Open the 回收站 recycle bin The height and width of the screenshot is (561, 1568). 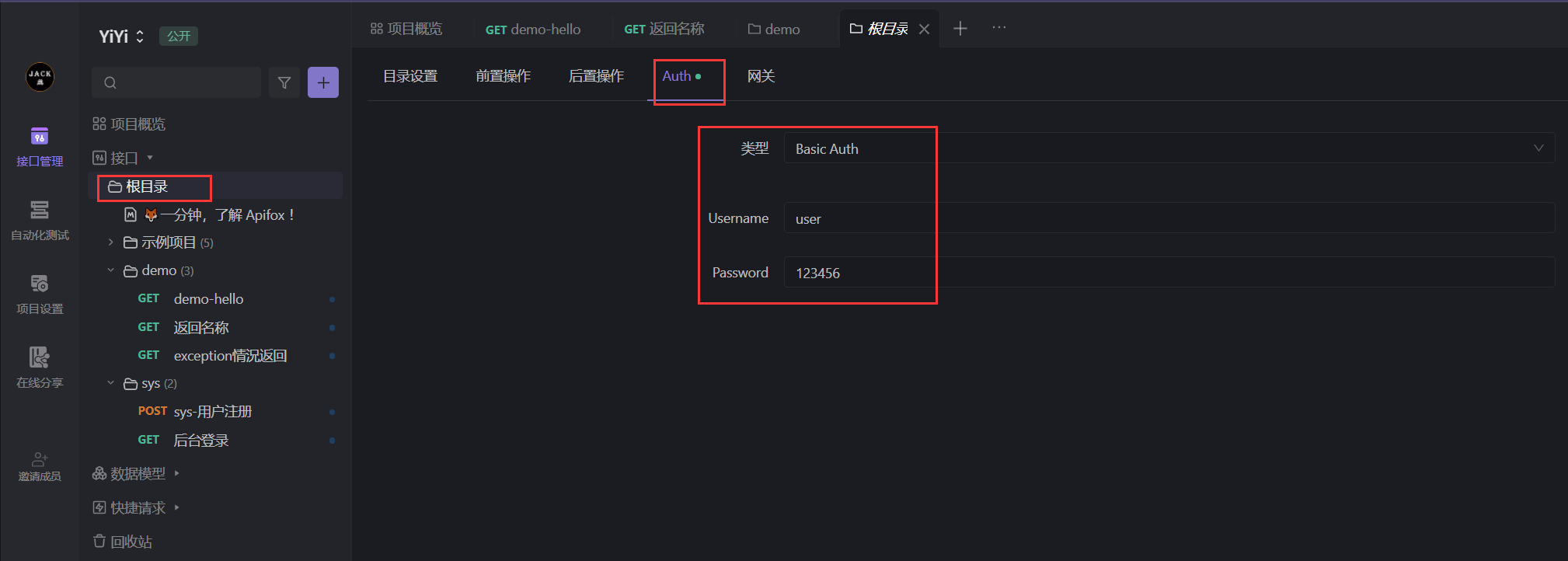pos(131,542)
